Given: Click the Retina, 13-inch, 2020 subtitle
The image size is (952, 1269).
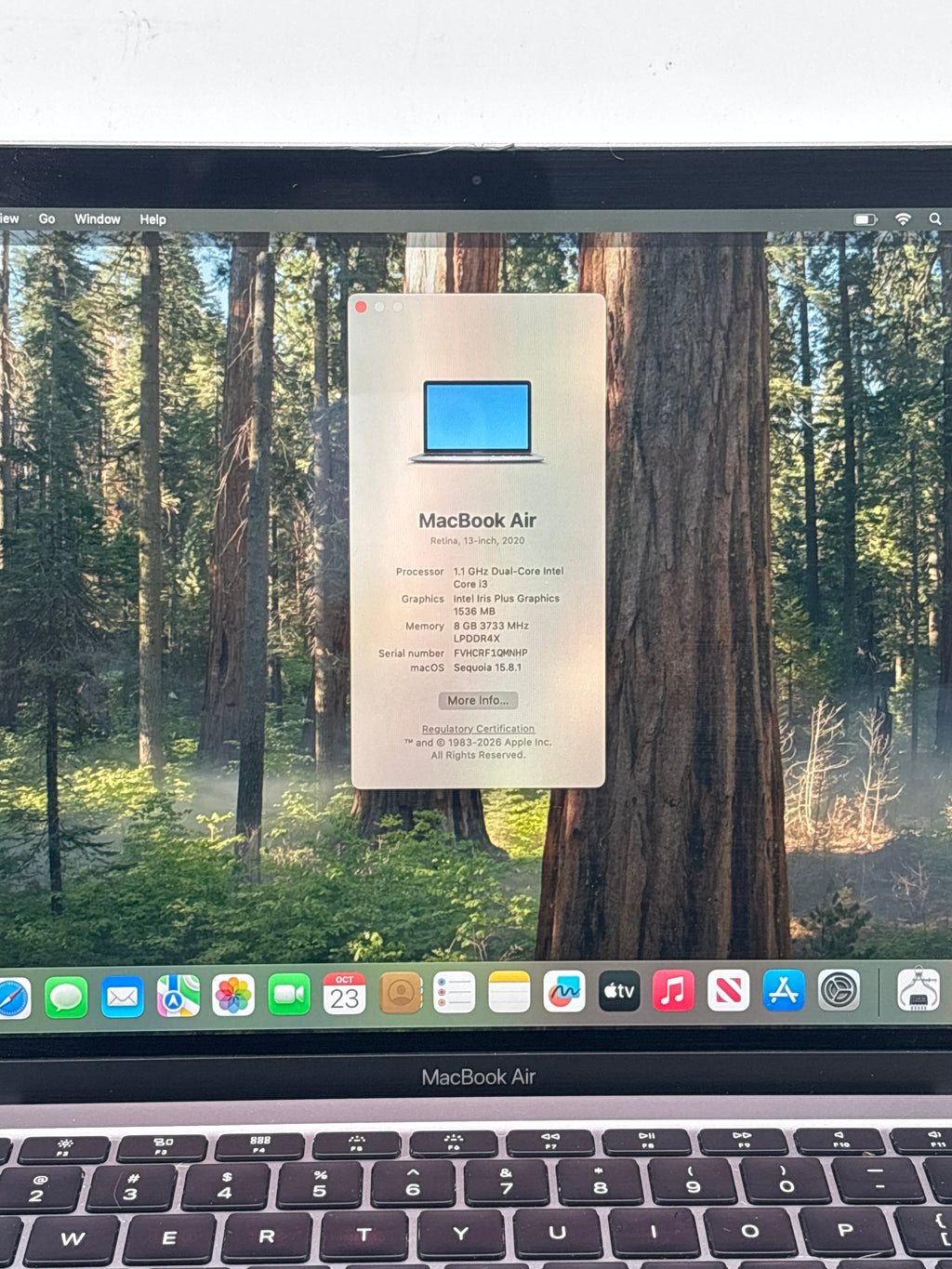Looking at the screenshot, I should pyautogui.click(x=478, y=541).
